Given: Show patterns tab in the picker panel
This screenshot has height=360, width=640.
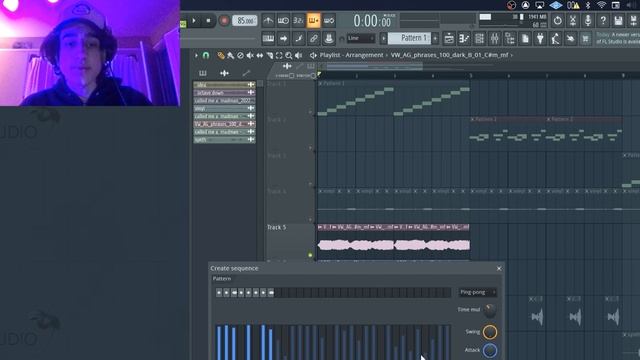Looking at the screenshot, I should click(x=203, y=73).
